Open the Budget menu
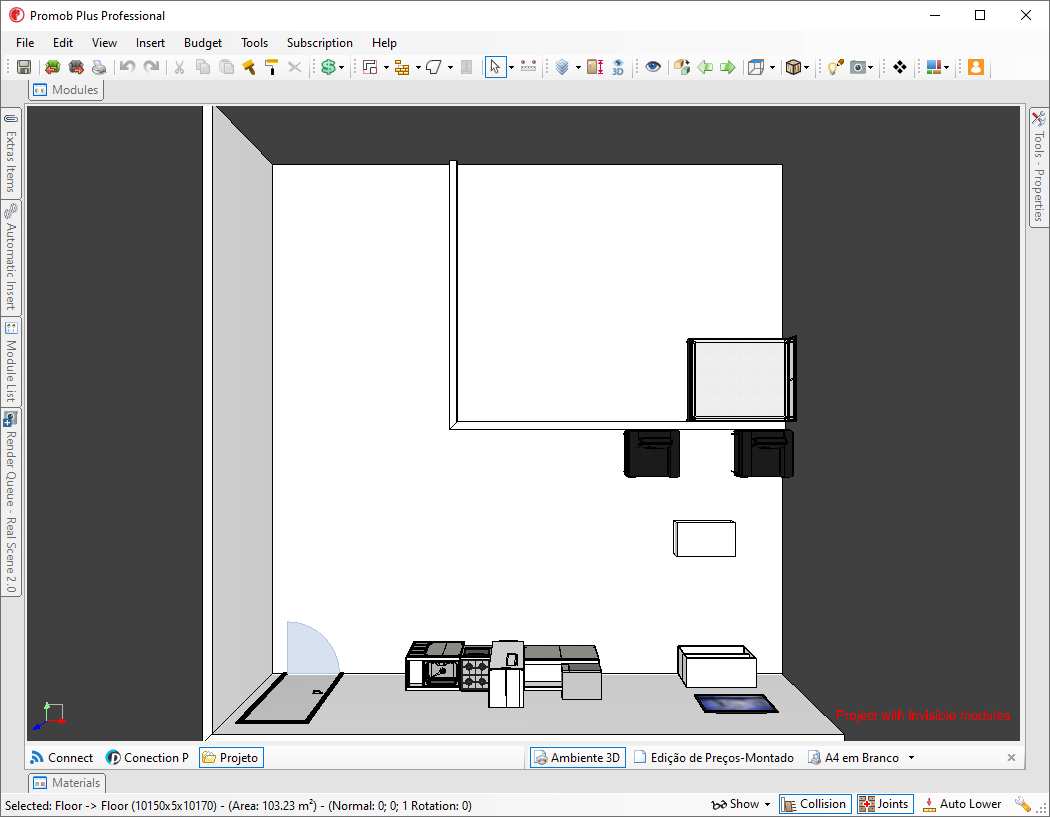 click(203, 43)
